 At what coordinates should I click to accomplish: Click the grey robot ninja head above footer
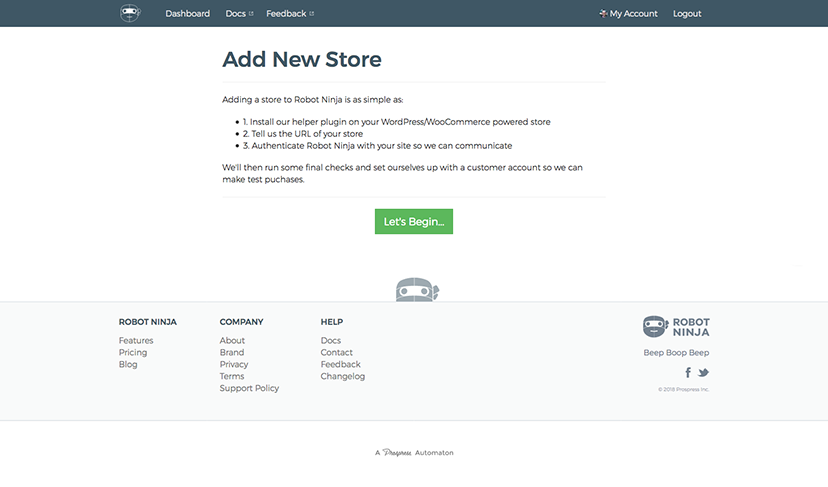(417, 289)
